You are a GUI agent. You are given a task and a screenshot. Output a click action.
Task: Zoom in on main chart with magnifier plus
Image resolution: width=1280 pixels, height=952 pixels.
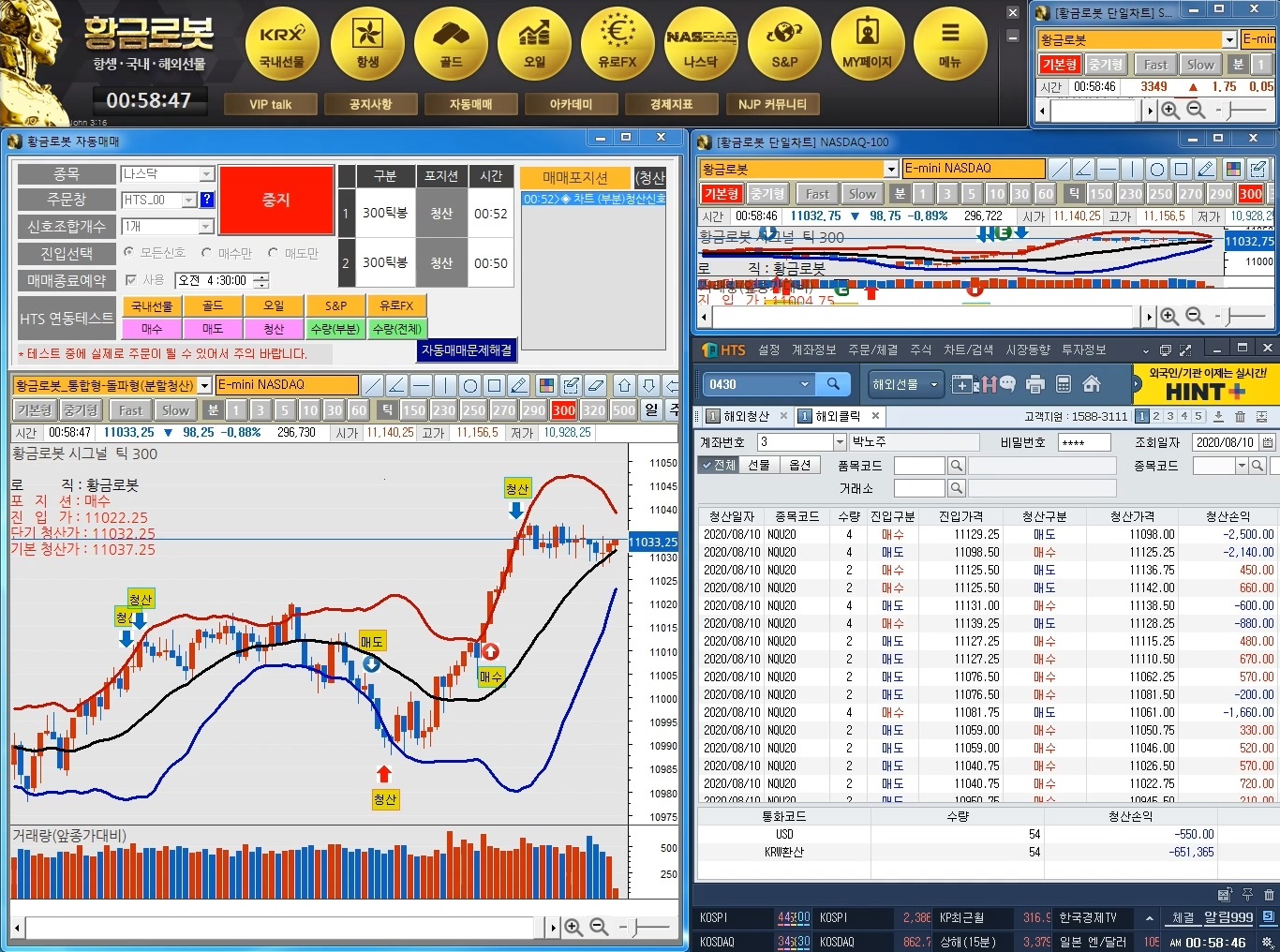click(x=573, y=928)
